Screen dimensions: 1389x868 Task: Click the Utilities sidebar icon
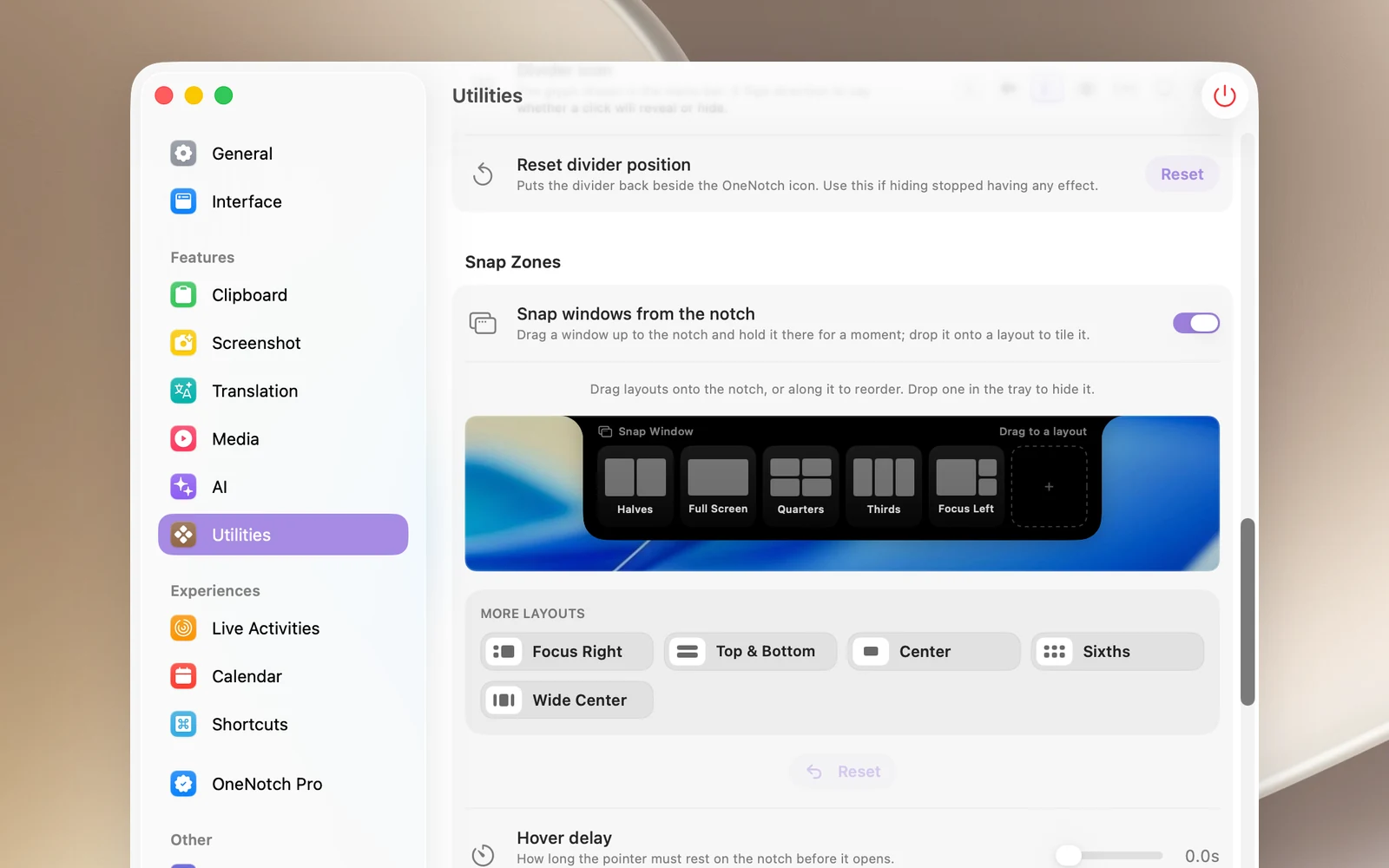tap(183, 535)
